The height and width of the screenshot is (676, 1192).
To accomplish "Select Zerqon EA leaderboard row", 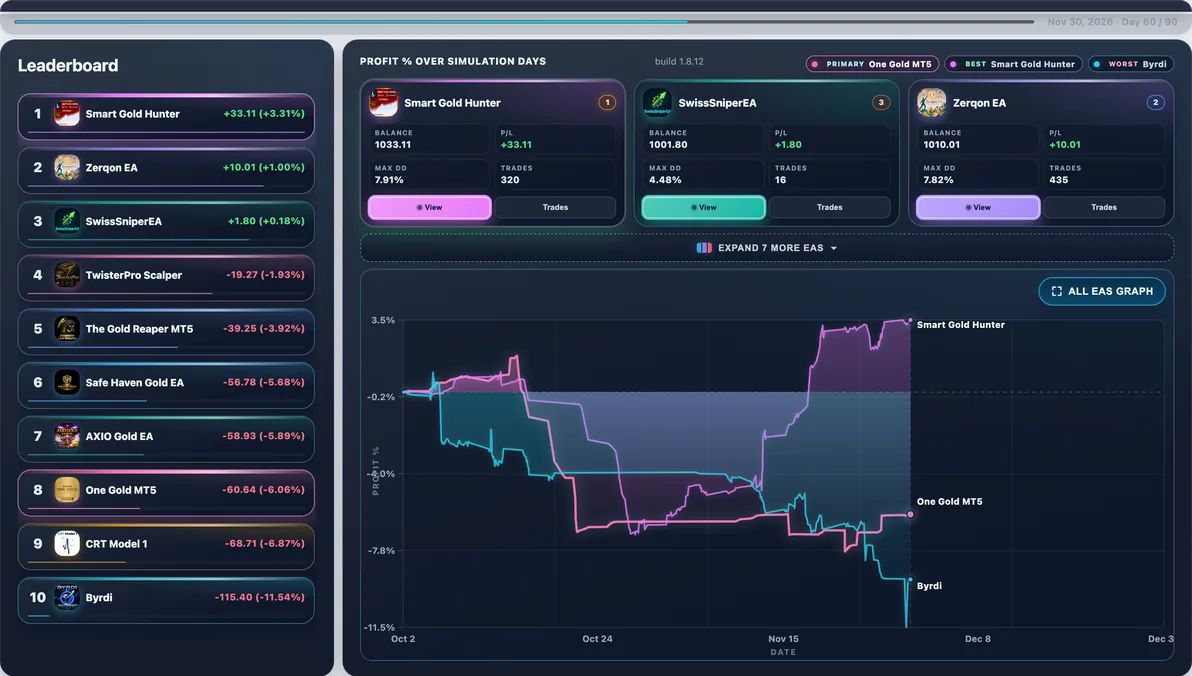I will pos(166,170).
